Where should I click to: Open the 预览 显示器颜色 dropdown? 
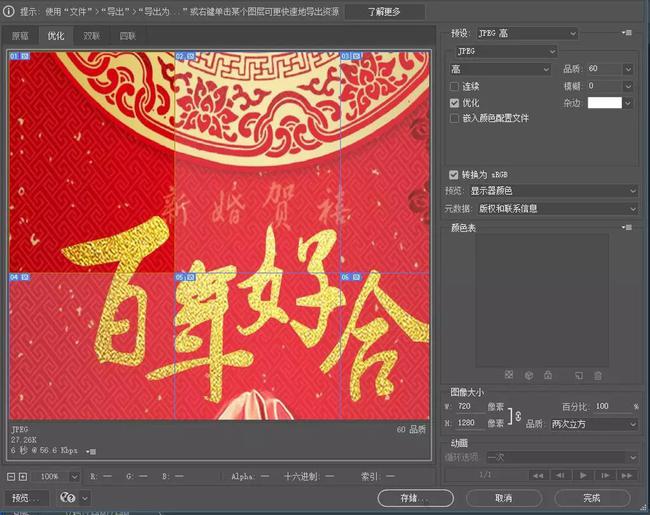553,191
